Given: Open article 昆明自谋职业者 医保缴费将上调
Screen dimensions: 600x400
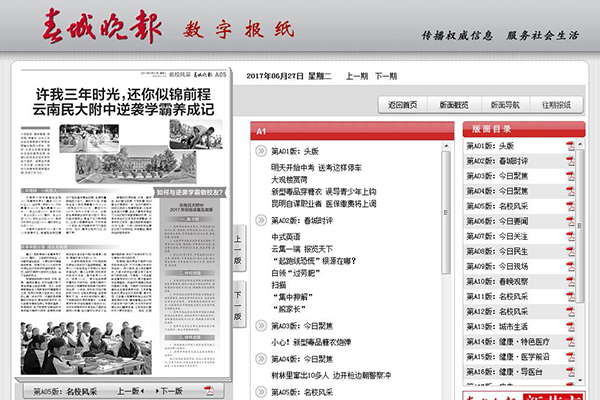Looking at the screenshot, I should coord(324,204).
